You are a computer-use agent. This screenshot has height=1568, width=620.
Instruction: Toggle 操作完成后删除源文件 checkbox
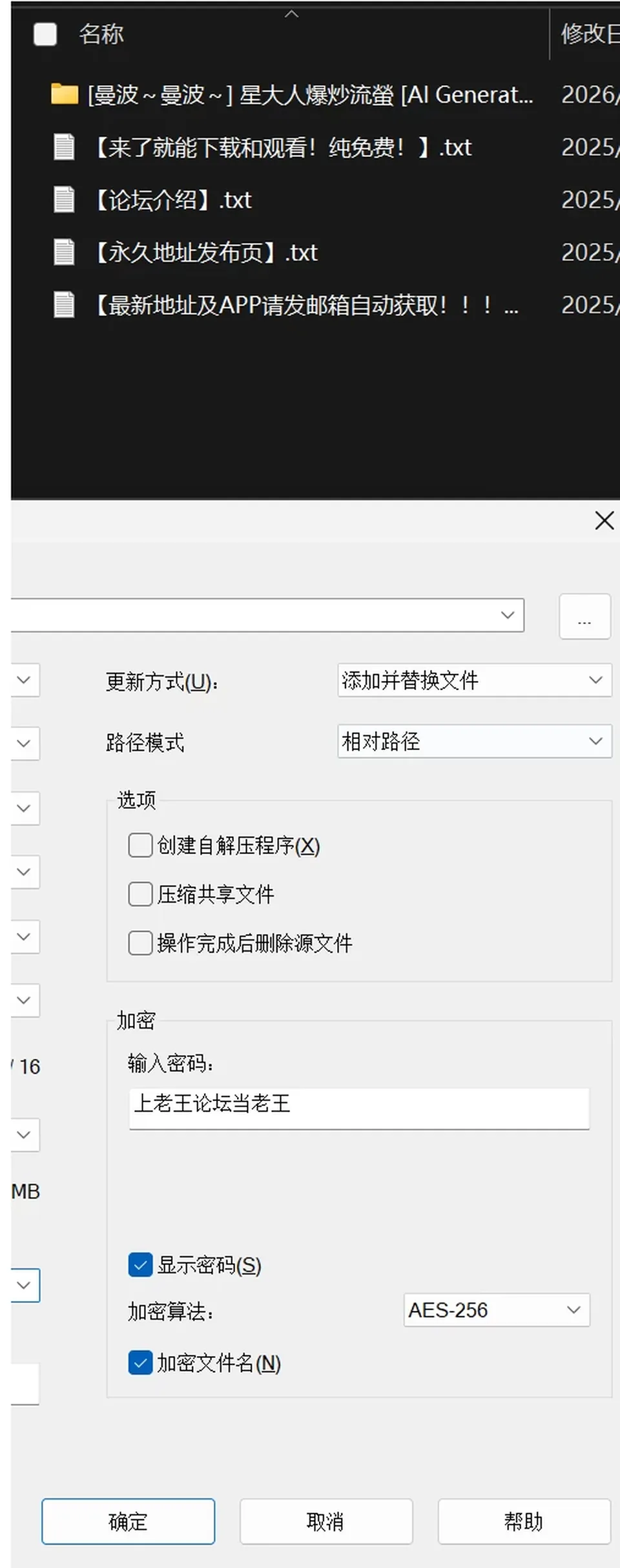[x=140, y=943]
